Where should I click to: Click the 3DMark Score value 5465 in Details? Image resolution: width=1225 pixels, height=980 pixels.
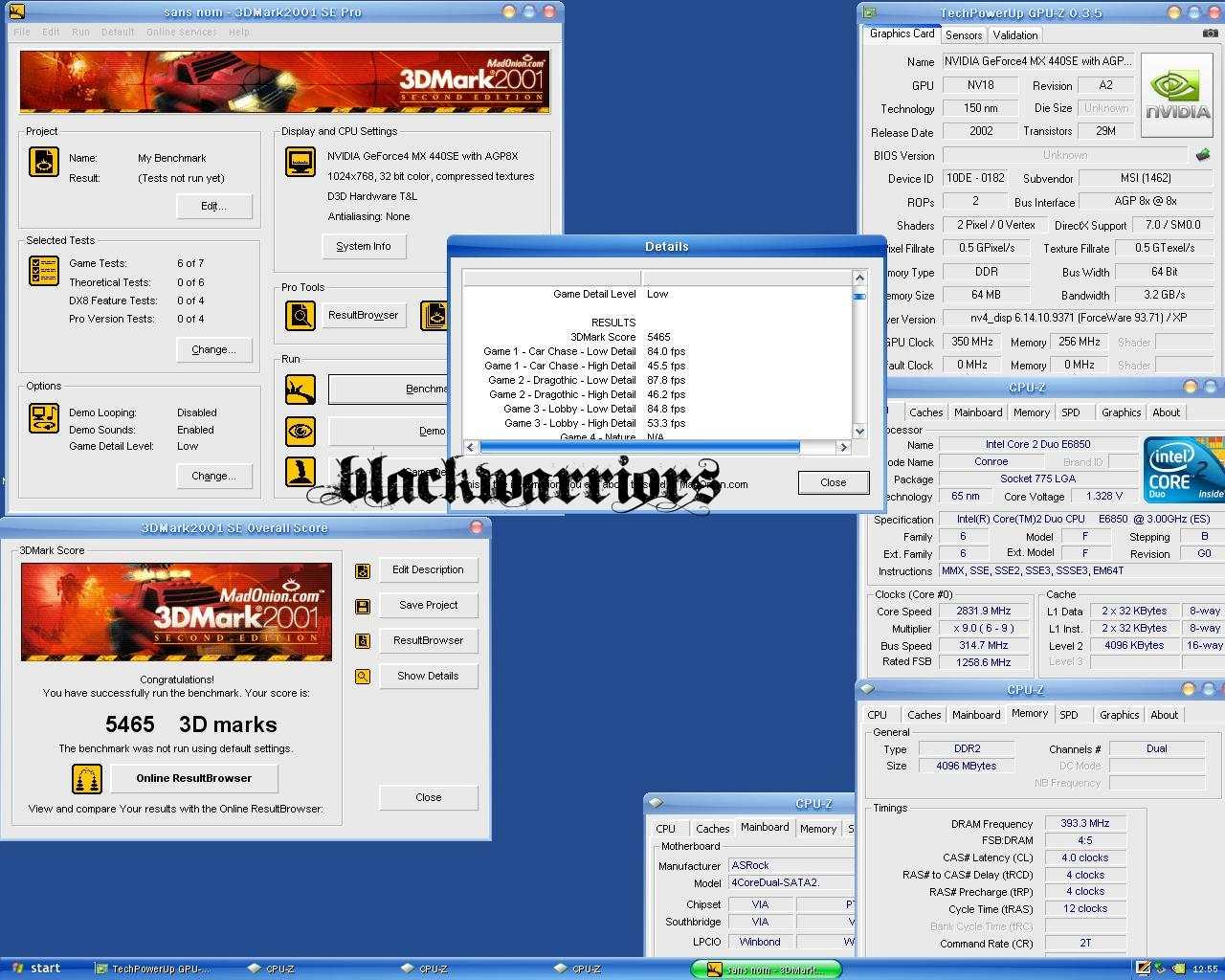pyautogui.click(x=658, y=337)
